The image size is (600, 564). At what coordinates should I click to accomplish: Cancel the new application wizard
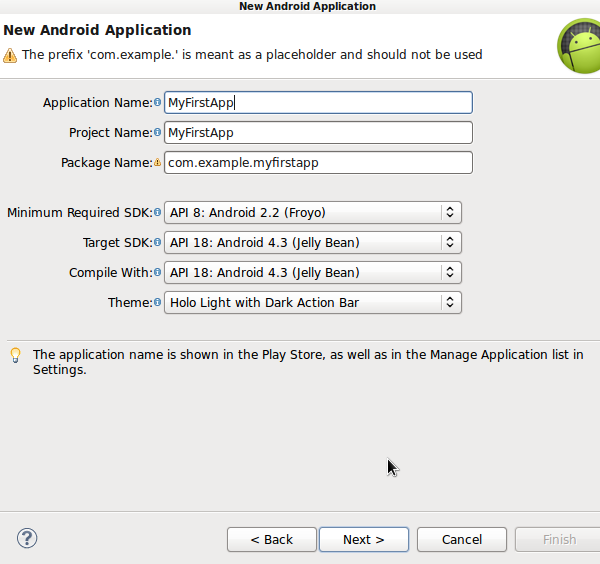(x=461, y=539)
